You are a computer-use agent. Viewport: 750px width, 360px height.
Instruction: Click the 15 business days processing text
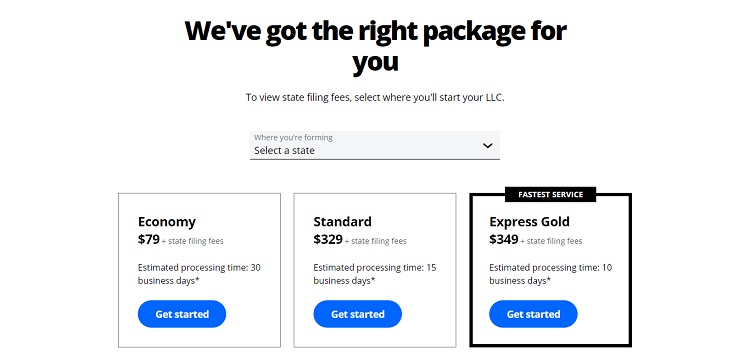coord(375,274)
